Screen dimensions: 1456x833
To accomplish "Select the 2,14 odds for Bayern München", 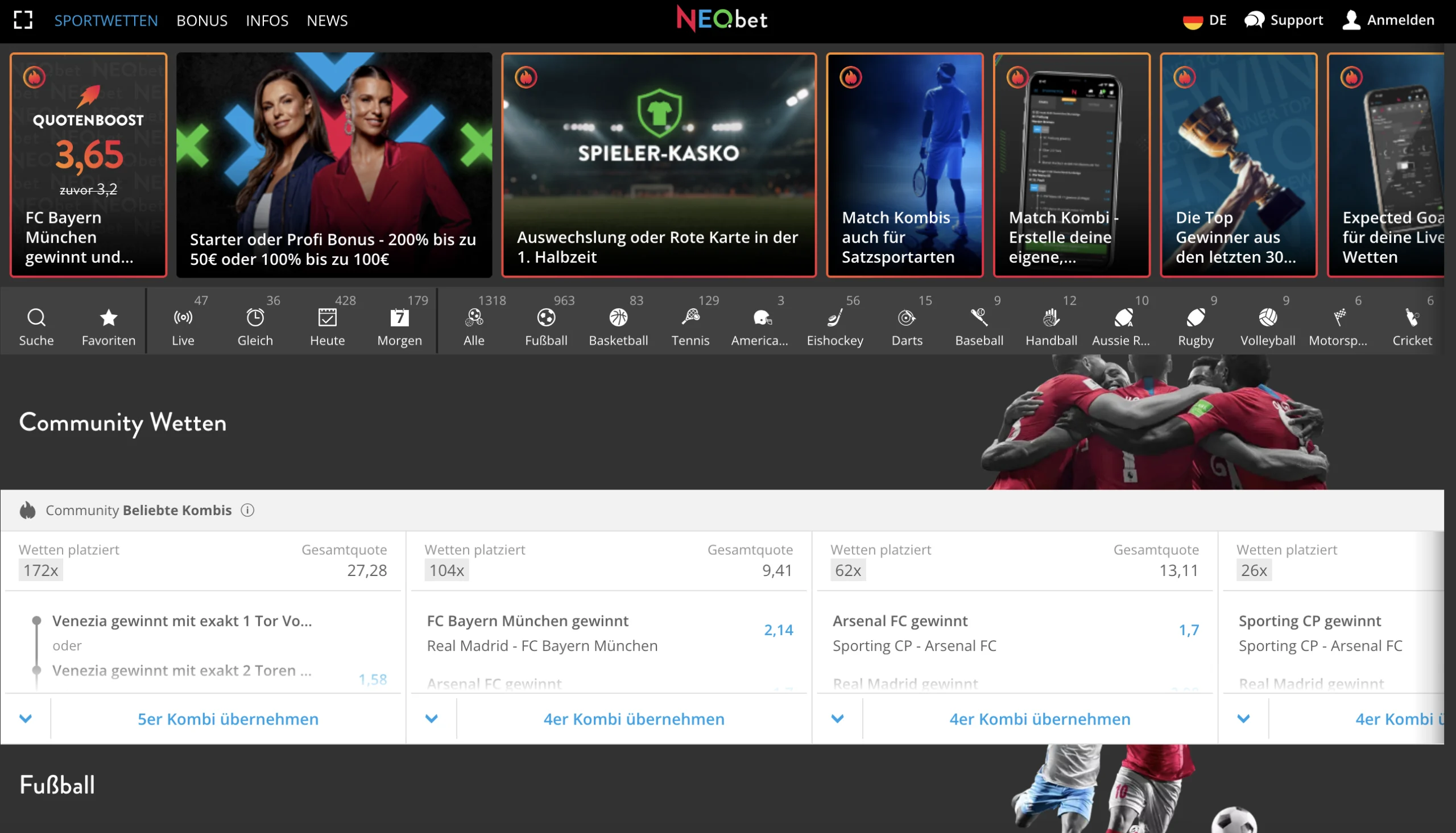I will pos(778,630).
